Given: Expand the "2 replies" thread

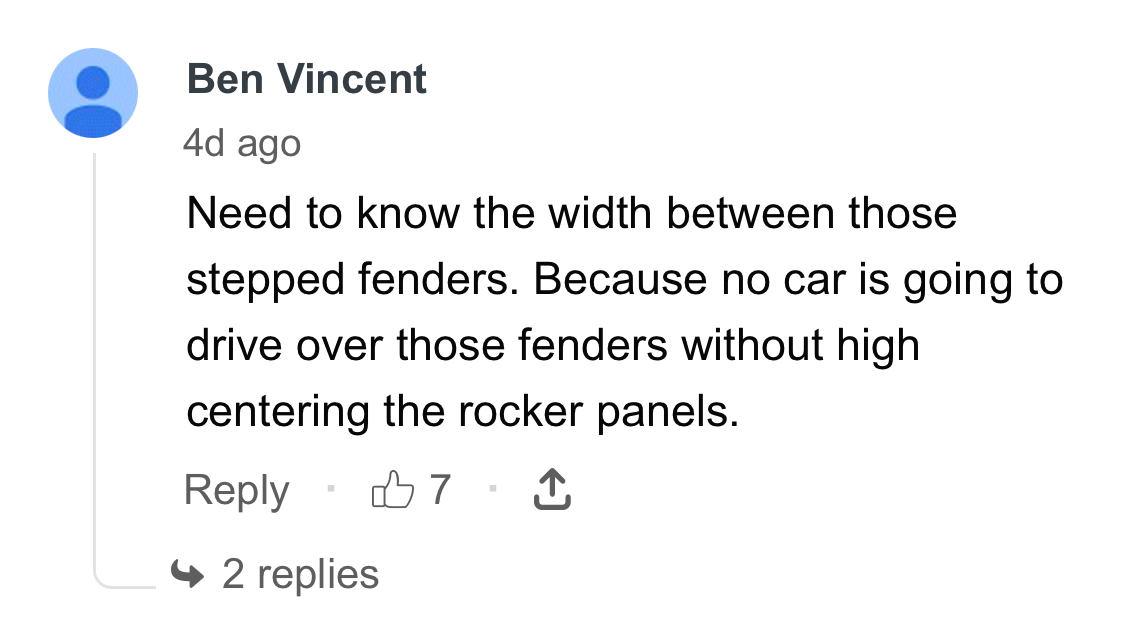Looking at the screenshot, I should [300, 574].
